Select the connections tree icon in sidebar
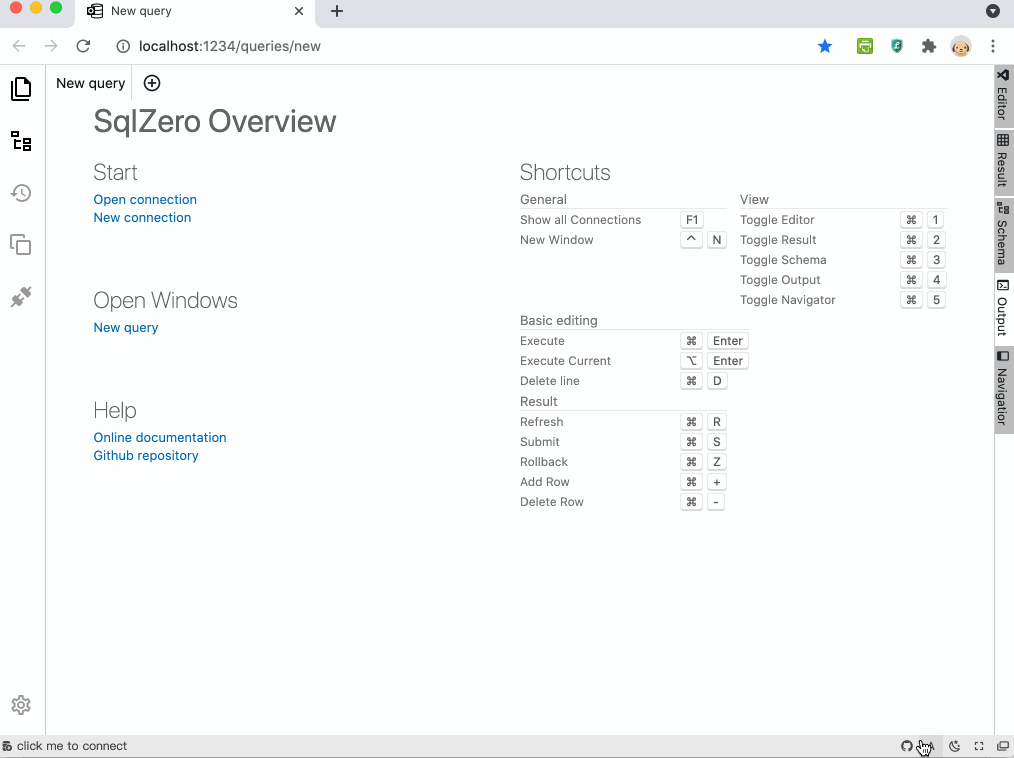The width and height of the screenshot is (1014, 758). 21,141
